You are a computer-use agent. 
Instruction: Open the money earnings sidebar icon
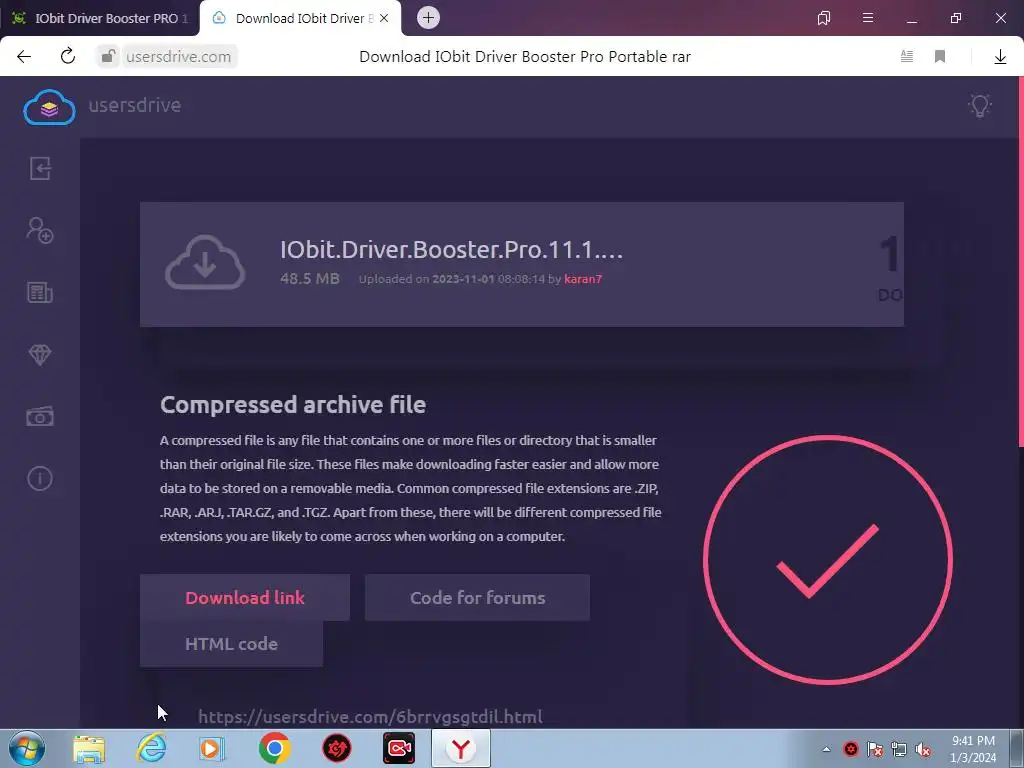40,417
